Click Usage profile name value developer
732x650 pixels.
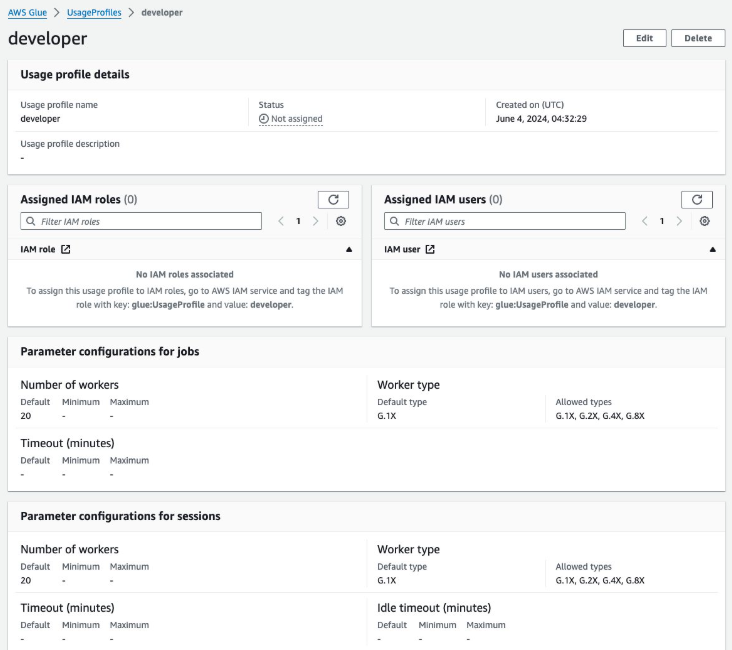(x=40, y=119)
